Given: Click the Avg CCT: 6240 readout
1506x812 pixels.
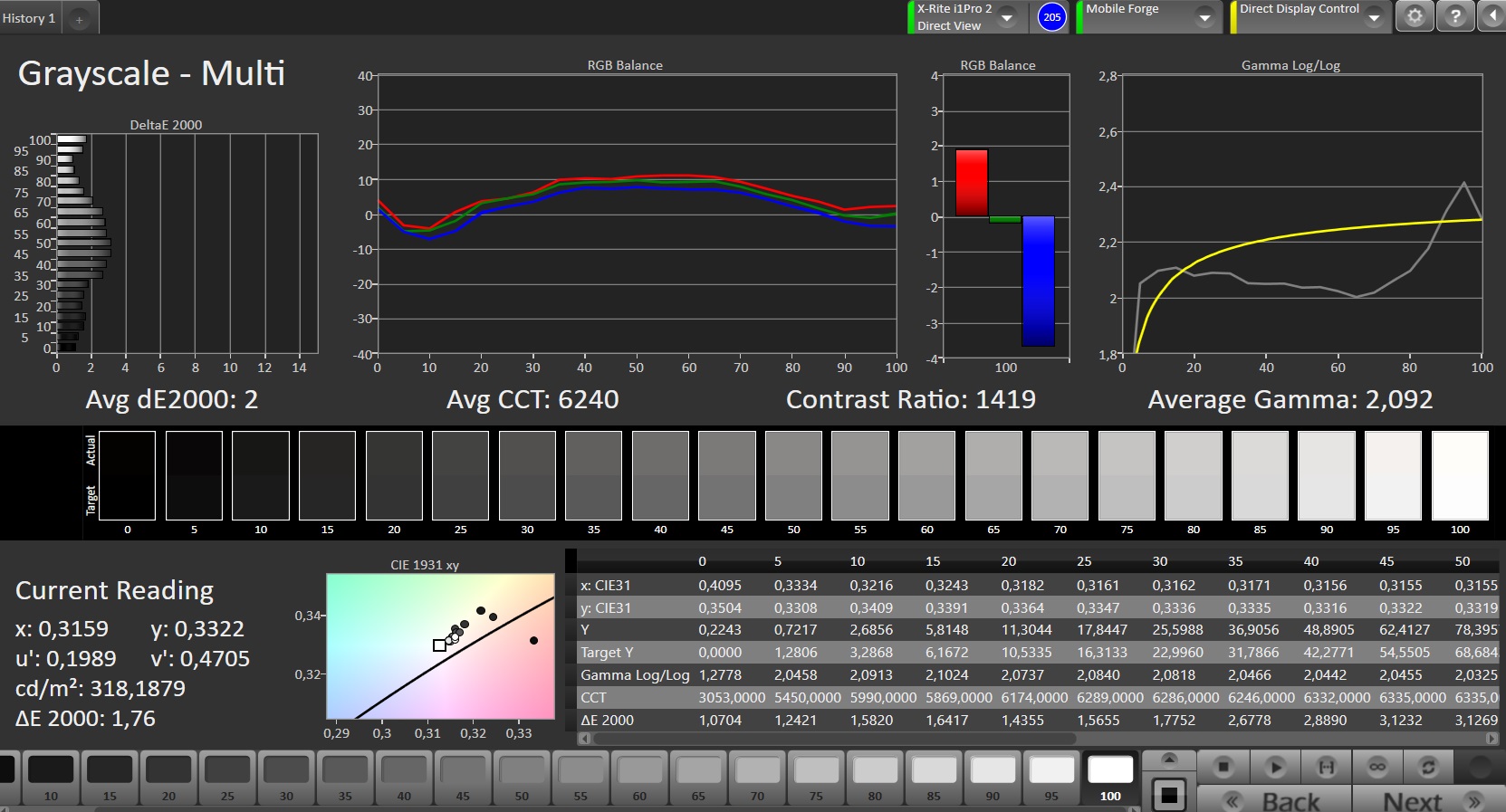Looking at the screenshot, I should pyautogui.click(x=532, y=399).
